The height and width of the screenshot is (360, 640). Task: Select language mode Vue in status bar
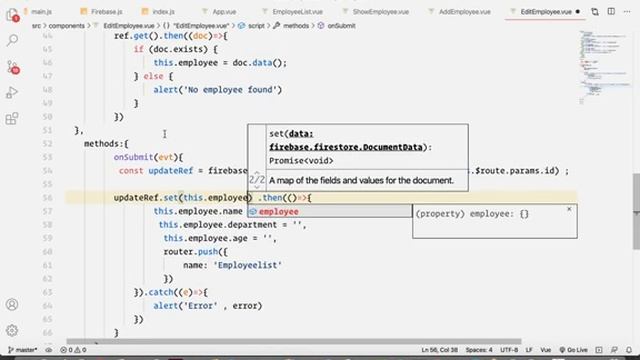pyautogui.click(x=546, y=350)
